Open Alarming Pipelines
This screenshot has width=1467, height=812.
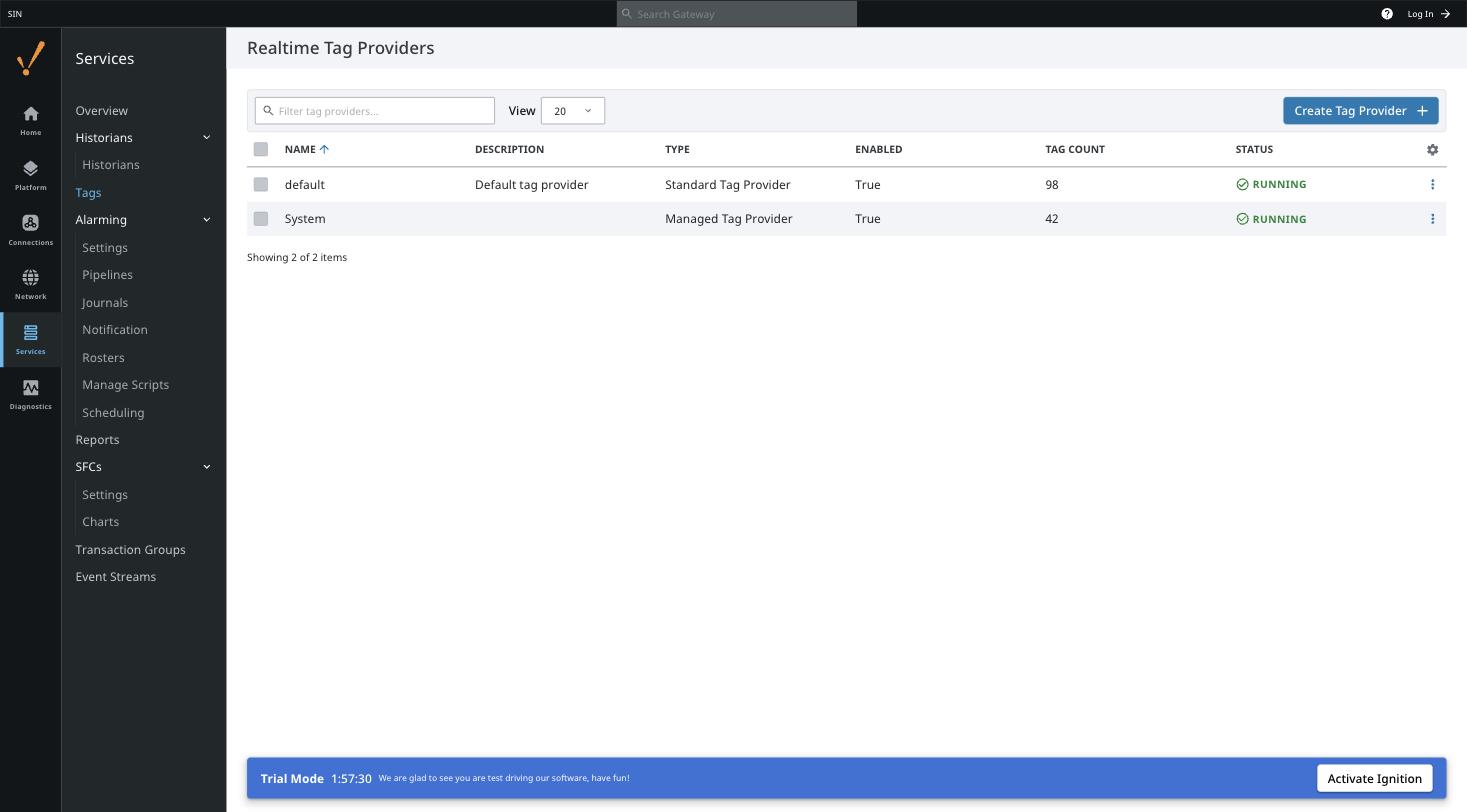[x=107, y=275]
